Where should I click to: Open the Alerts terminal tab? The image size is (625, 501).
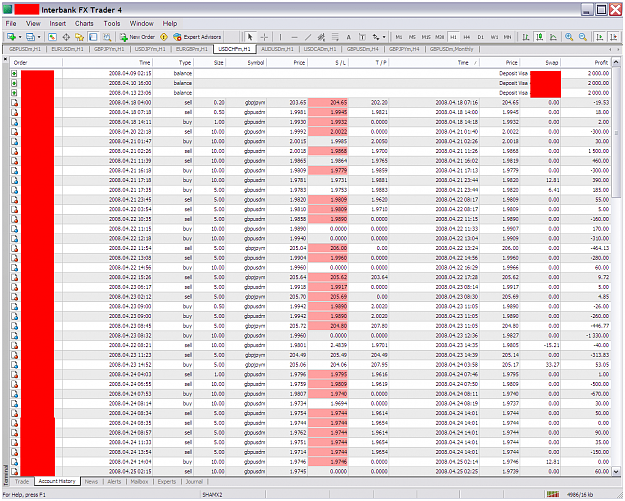114,481
